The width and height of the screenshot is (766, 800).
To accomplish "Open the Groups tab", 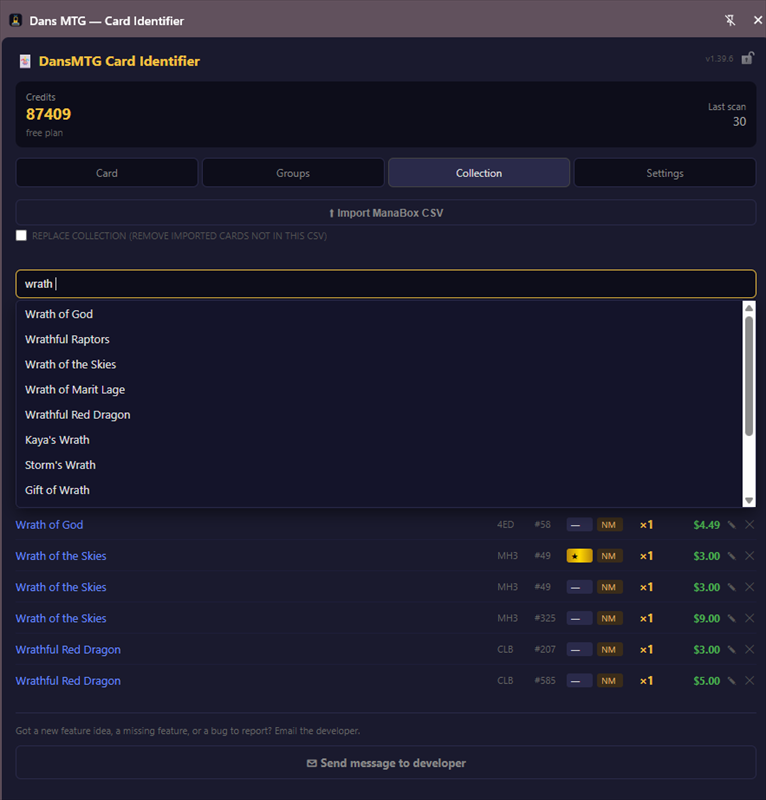I will pos(293,173).
